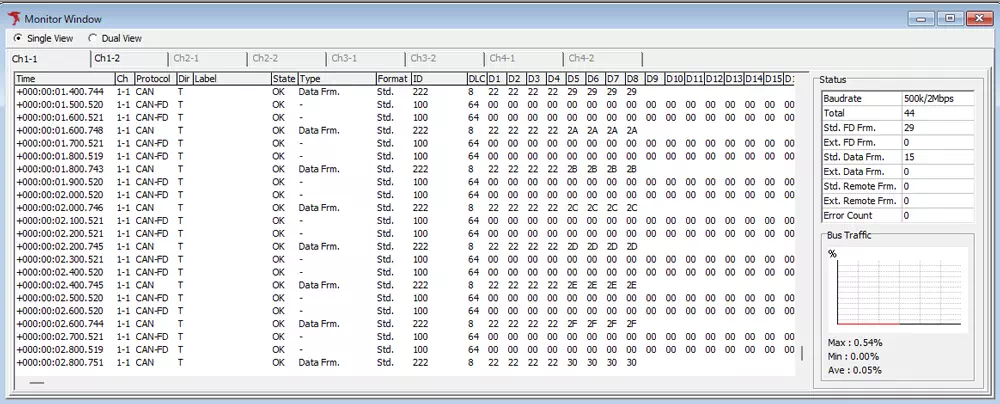Click the Monitor Window title bar icon

point(14,19)
